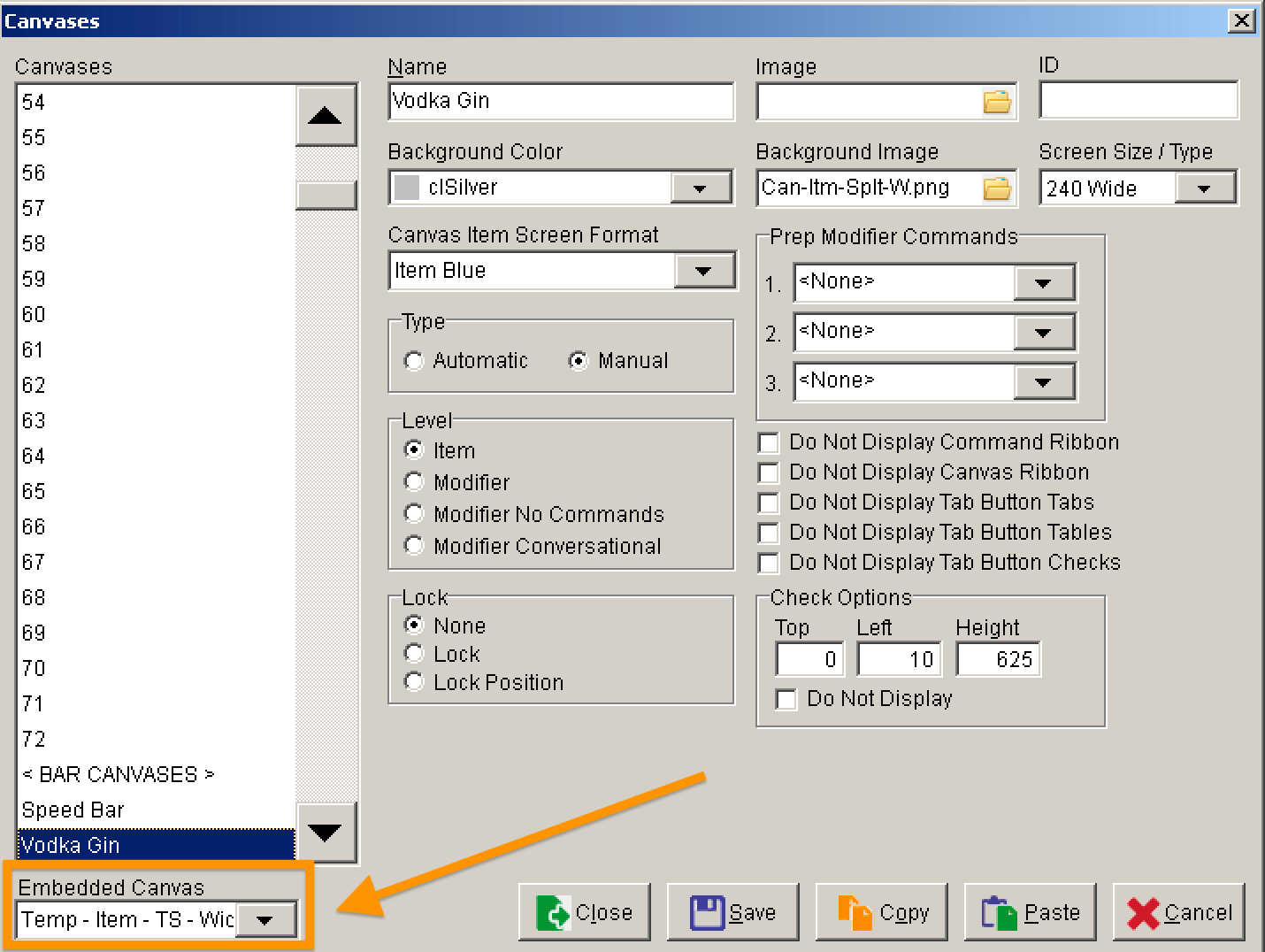The height and width of the screenshot is (952, 1265).
Task: Select Lock Position in the Lock group
Action: (x=414, y=681)
